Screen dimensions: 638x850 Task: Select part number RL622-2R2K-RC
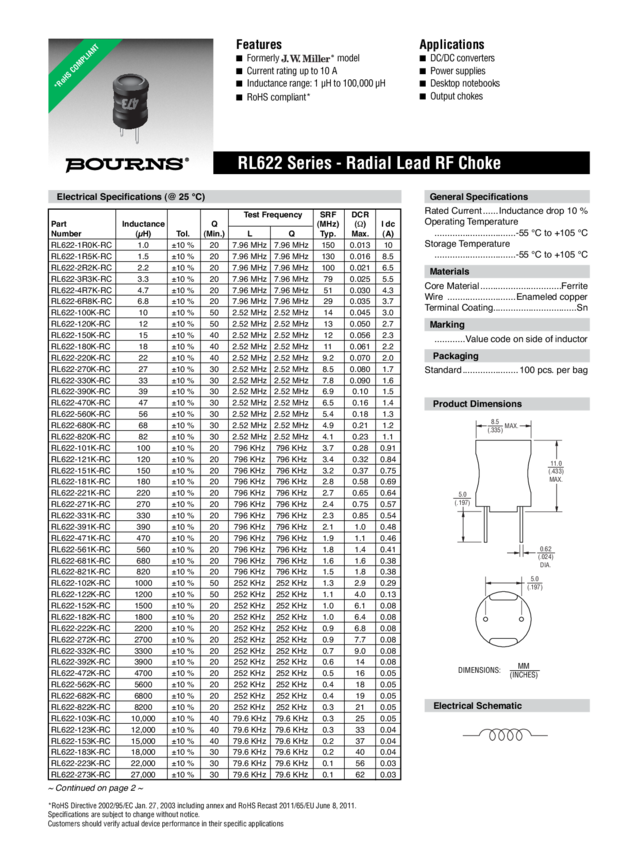click(81, 268)
